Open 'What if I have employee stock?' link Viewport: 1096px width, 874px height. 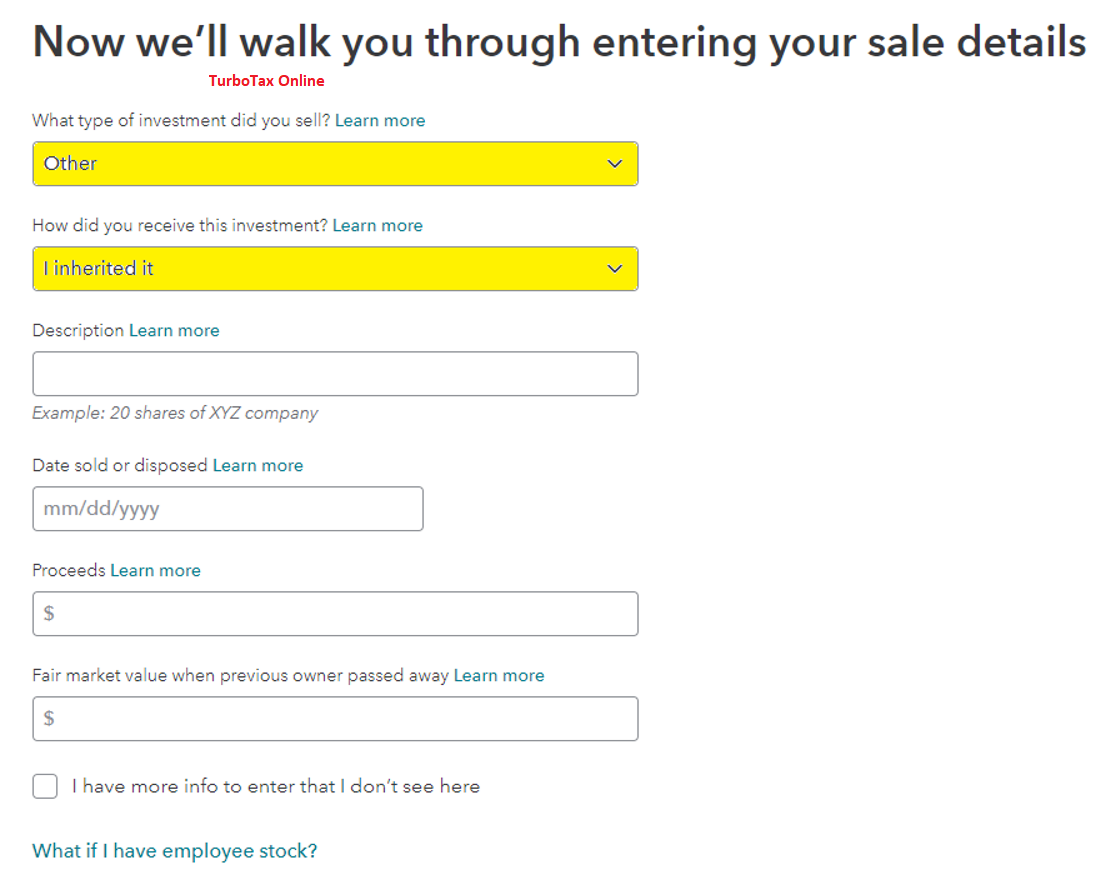pos(175,850)
